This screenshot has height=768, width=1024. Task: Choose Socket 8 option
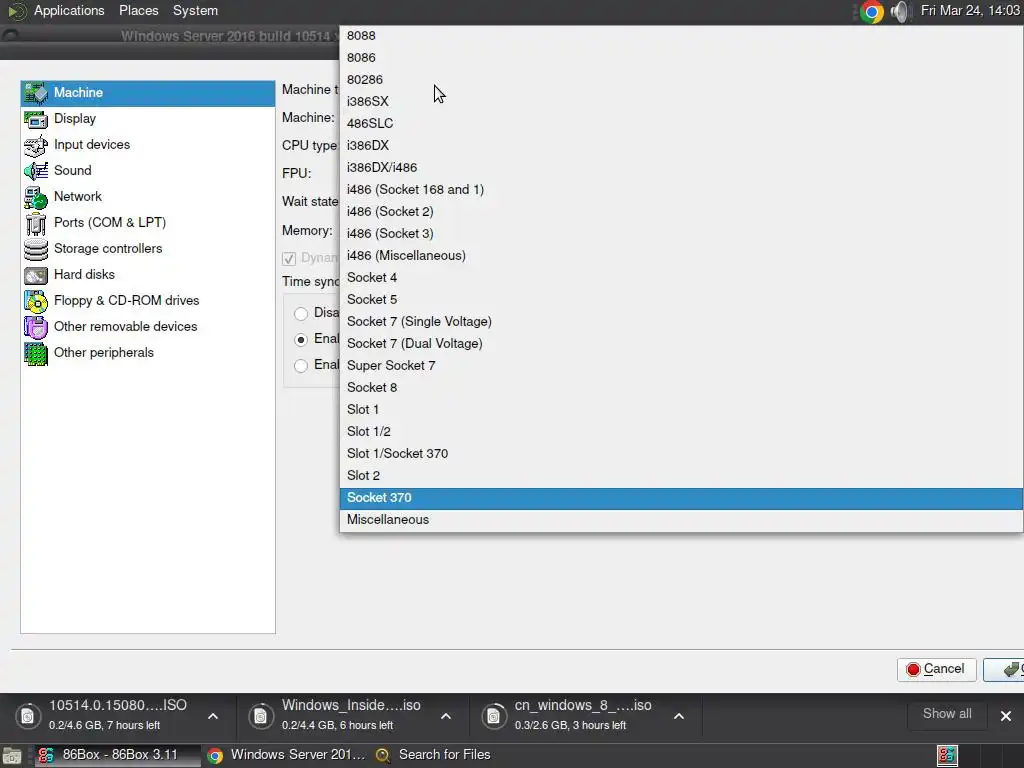point(681,387)
